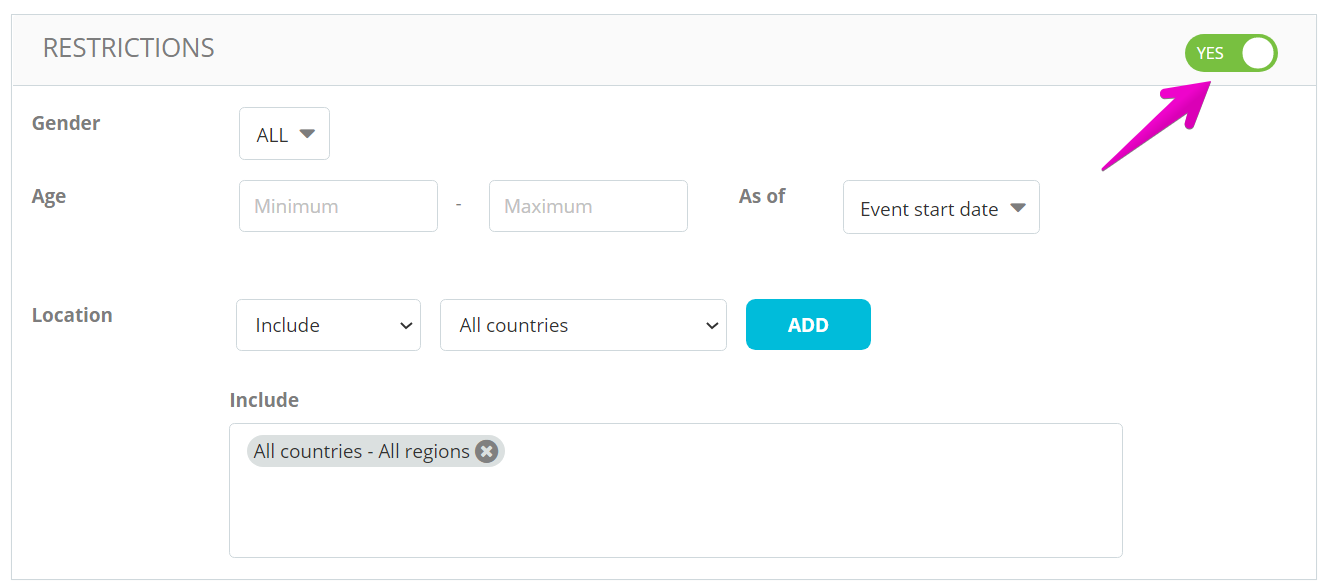This screenshot has height=587, width=1329.
Task: Click the chevron in the Include select
Action: tap(405, 326)
